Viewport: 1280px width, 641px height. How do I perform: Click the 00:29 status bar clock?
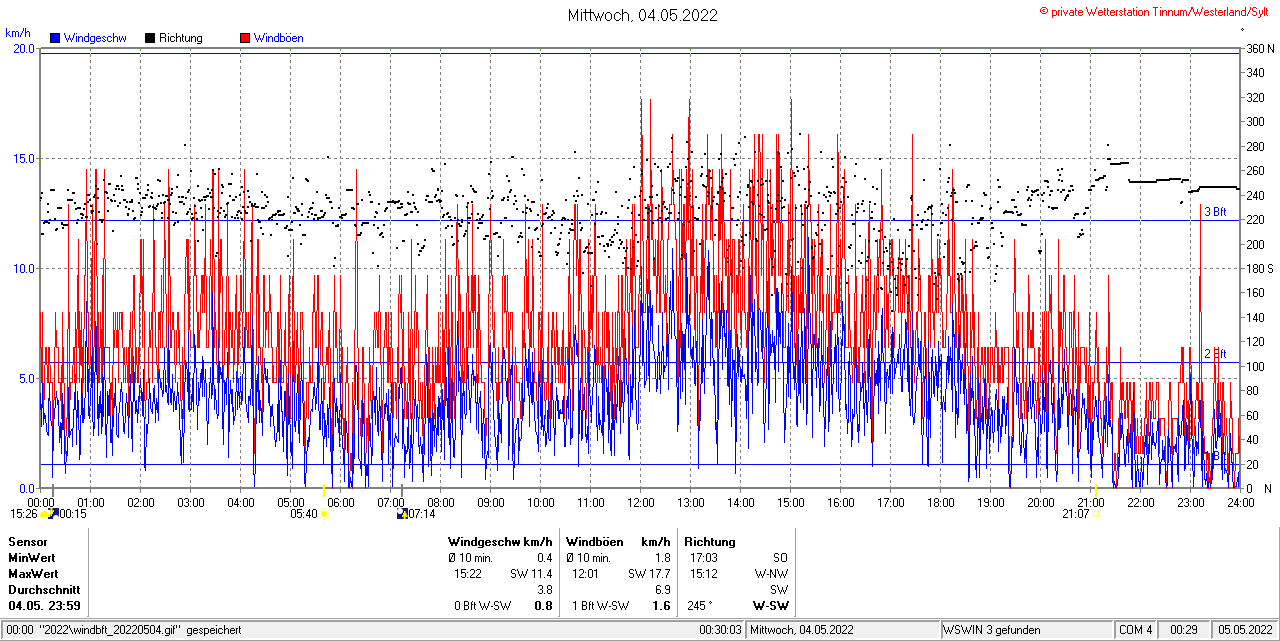point(1184,630)
